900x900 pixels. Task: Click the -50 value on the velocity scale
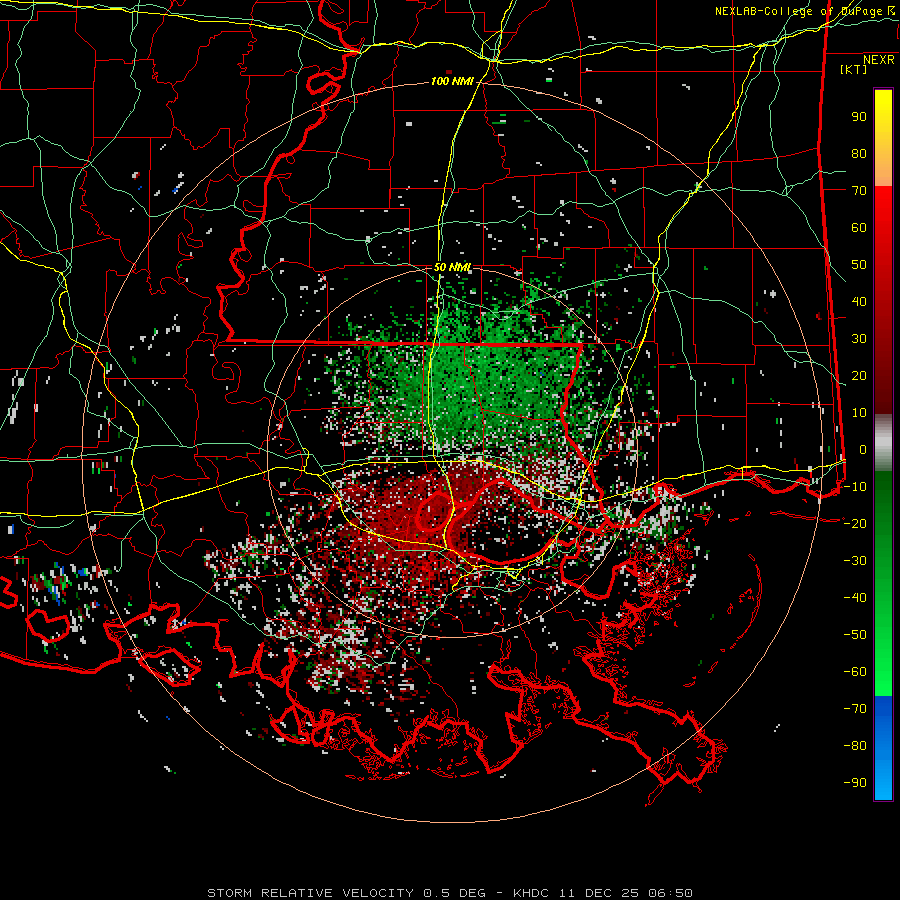[x=855, y=635]
